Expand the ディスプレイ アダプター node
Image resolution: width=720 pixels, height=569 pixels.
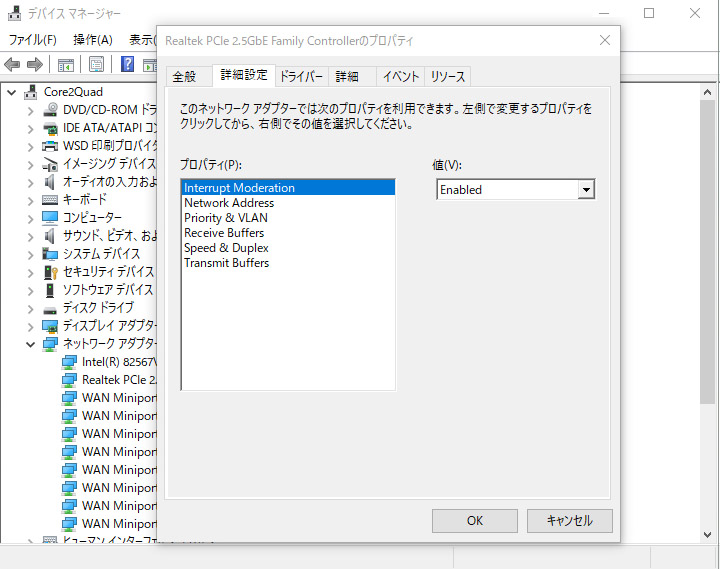pyautogui.click(x=31, y=327)
